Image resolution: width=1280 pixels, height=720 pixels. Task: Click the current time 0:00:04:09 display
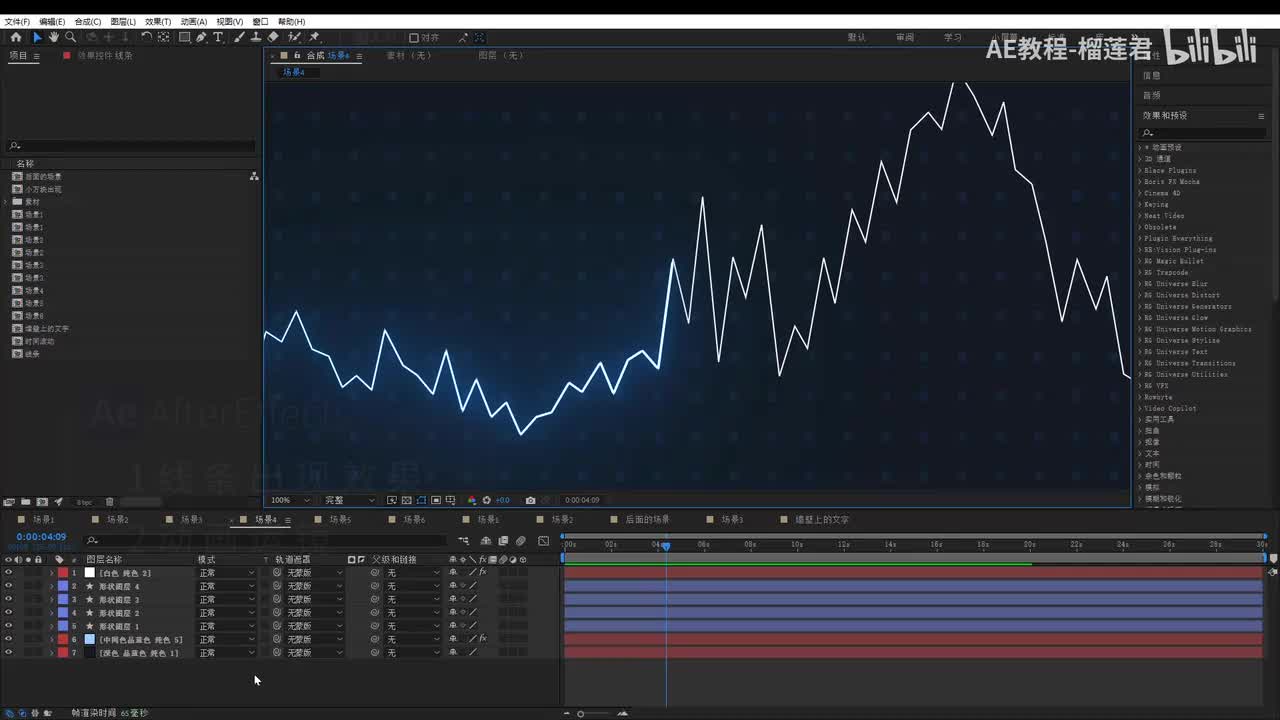click(41, 537)
